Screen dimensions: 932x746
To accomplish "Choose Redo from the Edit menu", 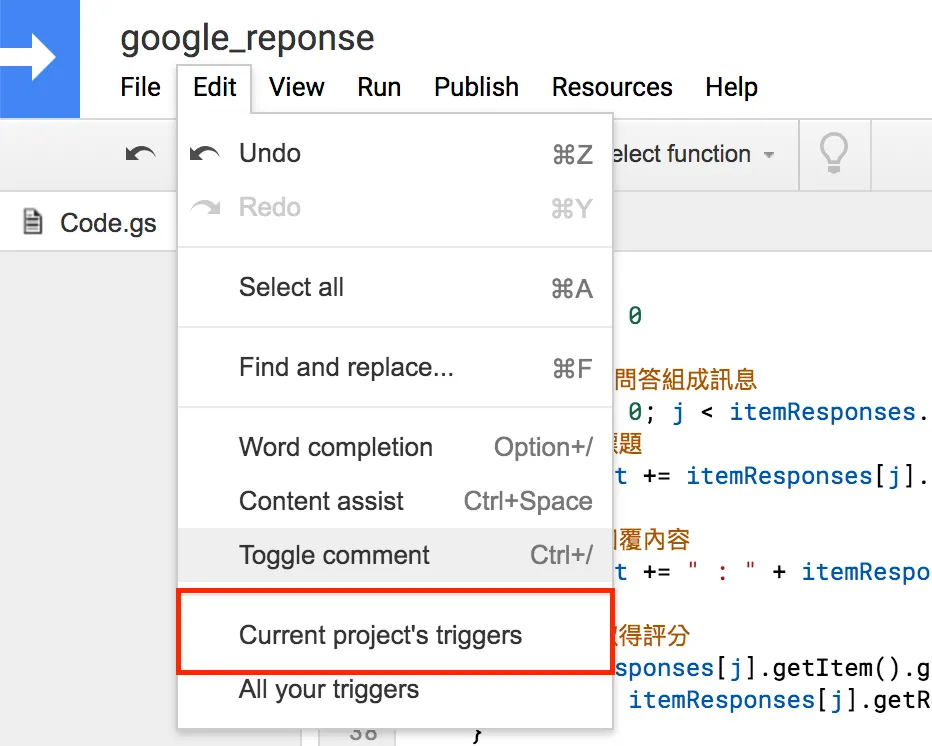I will [x=395, y=207].
